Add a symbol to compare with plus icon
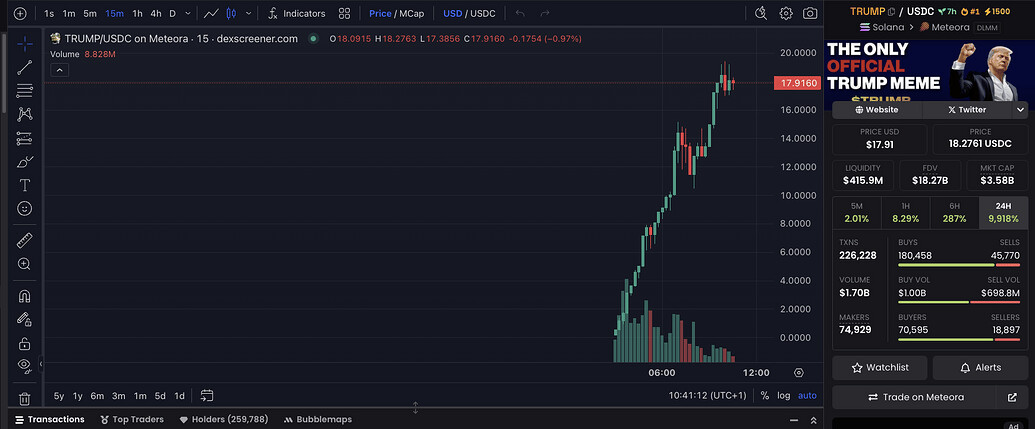The width and height of the screenshot is (1035, 429). pyautogui.click(x=20, y=13)
